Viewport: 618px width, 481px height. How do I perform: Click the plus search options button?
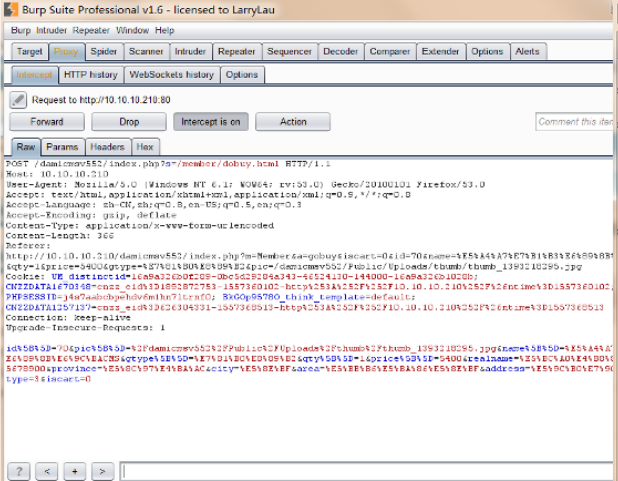point(74,471)
